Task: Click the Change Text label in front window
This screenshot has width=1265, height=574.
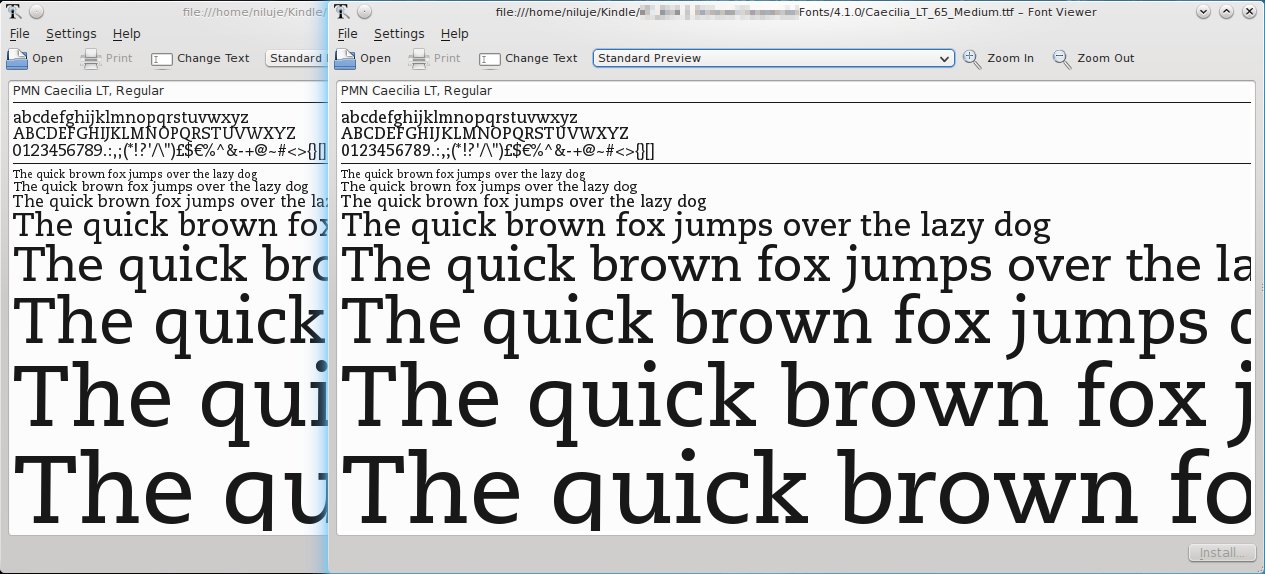Action: 541,58
